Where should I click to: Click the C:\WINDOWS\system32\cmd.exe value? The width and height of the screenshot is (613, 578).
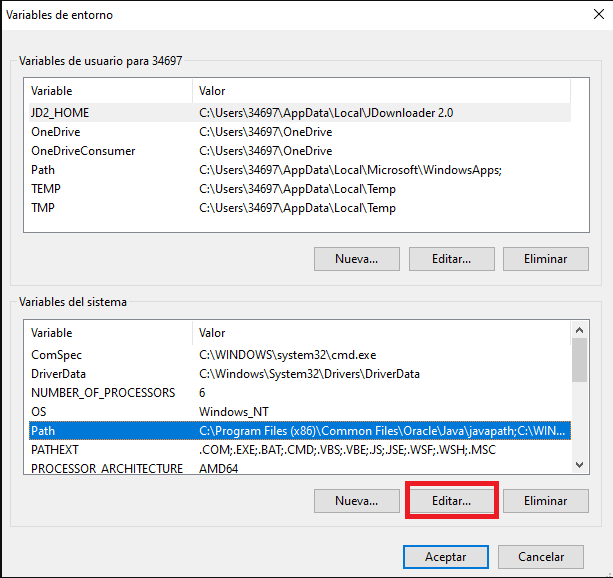pos(287,355)
